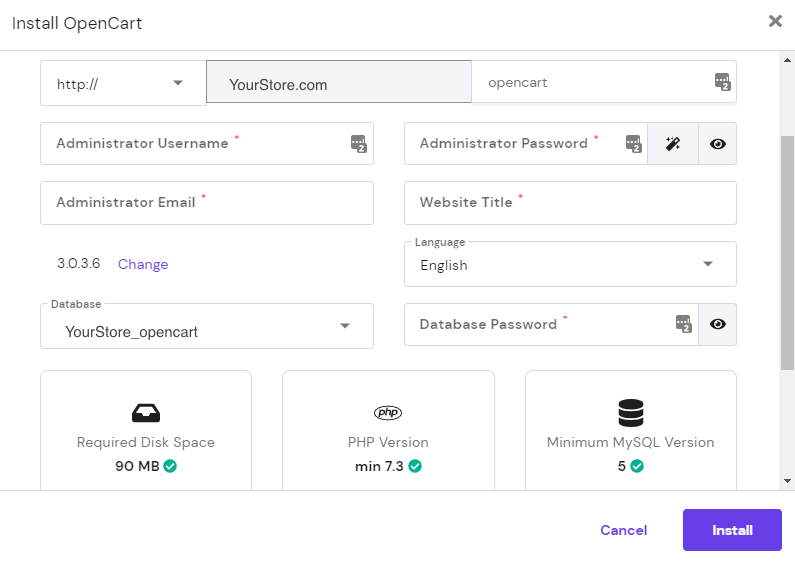Click password manager icon in Database Password field

click(684, 323)
